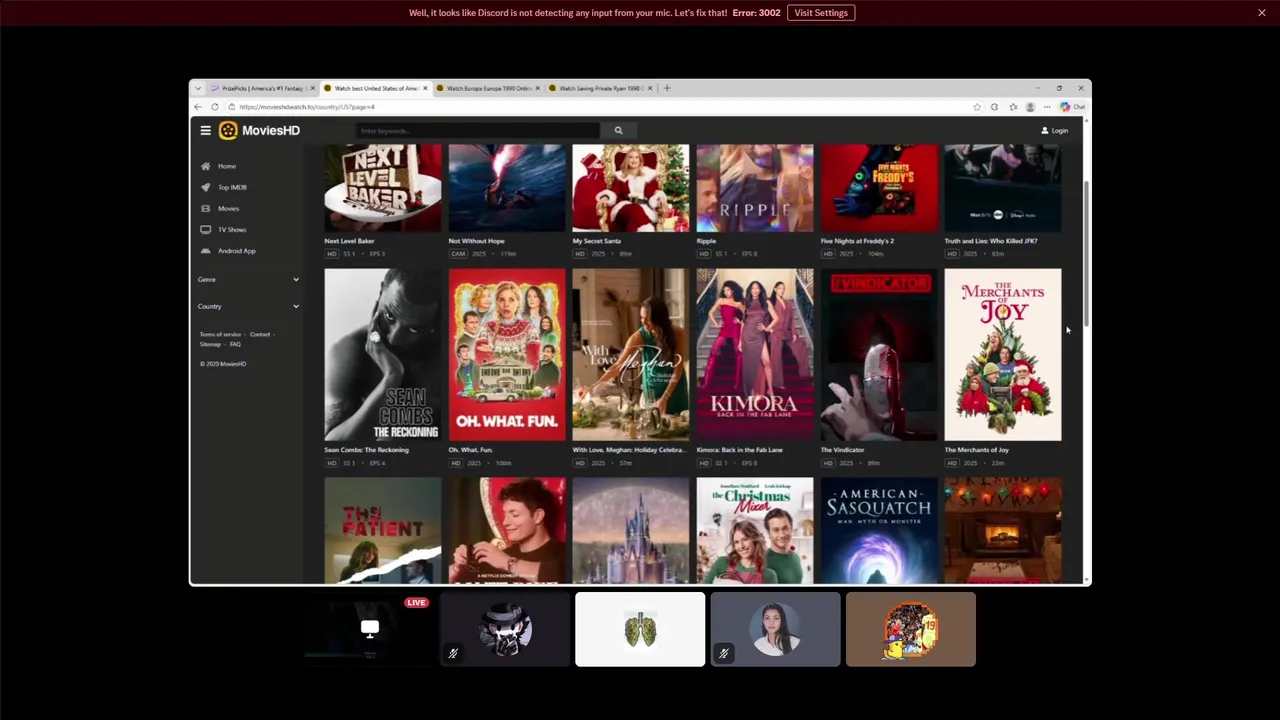Open the MoviesHD hamburger menu

coord(205,130)
